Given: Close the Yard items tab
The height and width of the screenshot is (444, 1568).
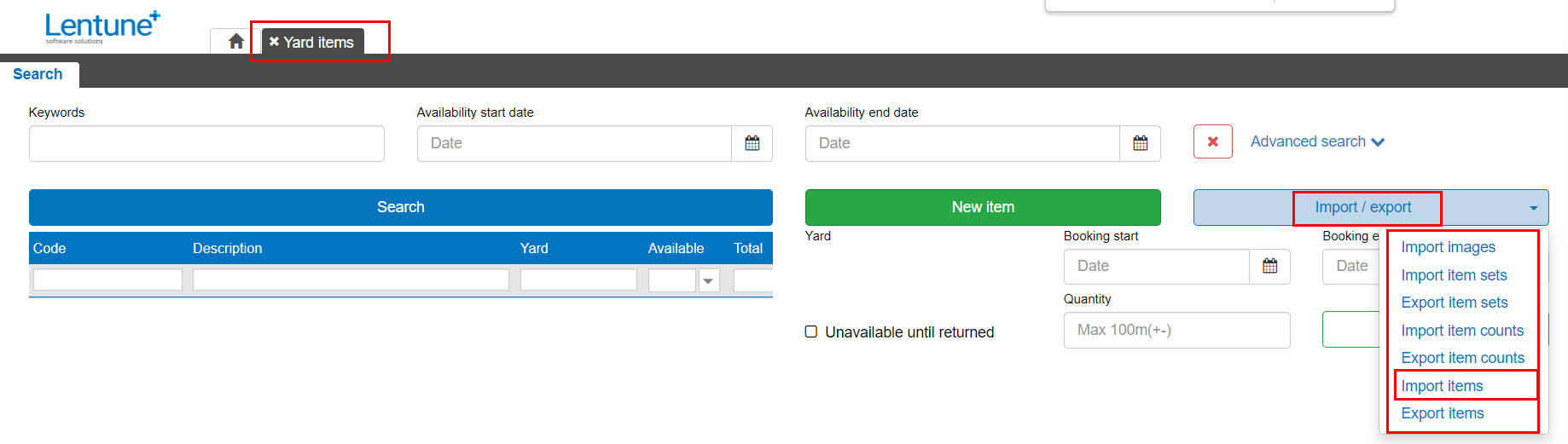Looking at the screenshot, I should click(x=274, y=42).
